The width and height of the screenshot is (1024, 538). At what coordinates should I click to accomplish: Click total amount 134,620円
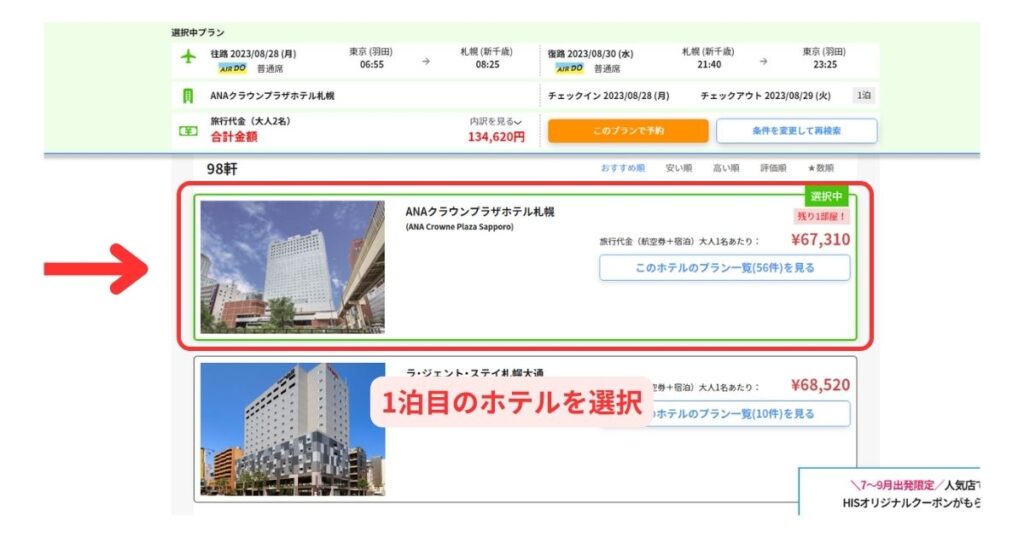click(x=496, y=137)
